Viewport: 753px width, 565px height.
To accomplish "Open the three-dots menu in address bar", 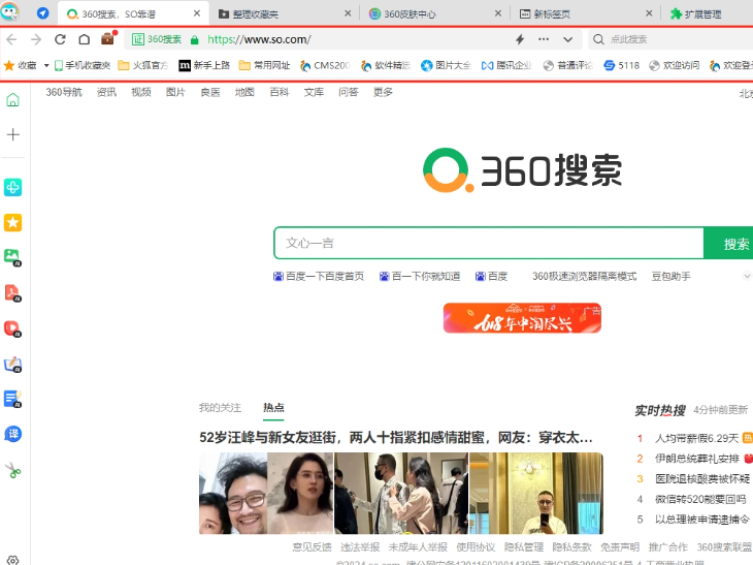I will coord(544,39).
